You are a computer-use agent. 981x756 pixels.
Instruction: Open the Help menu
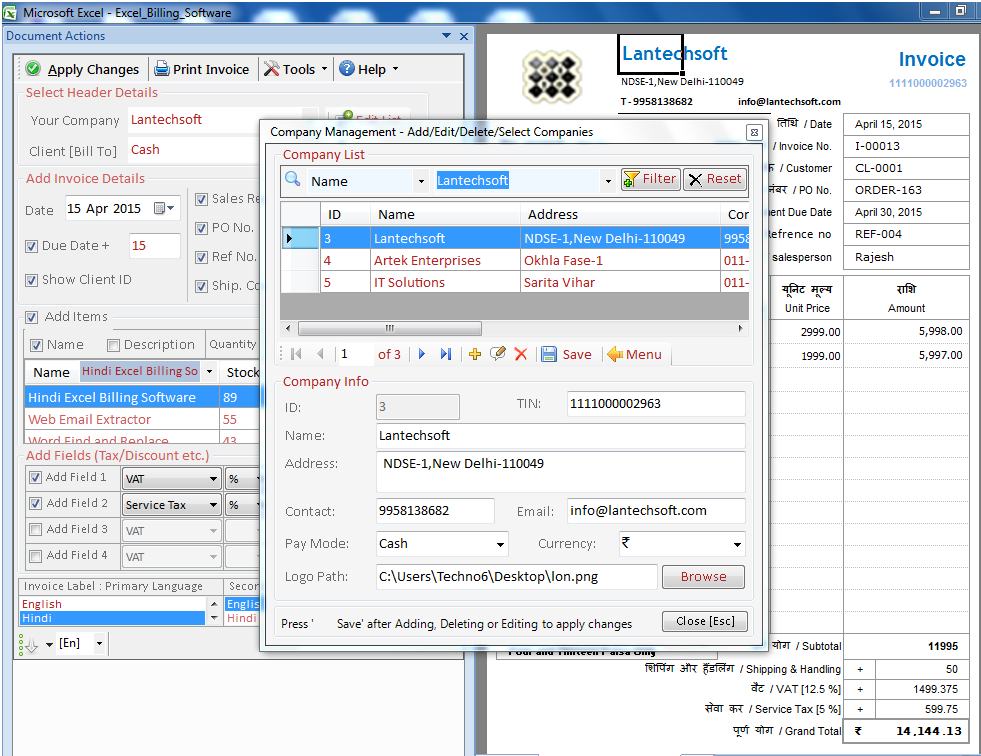369,69
